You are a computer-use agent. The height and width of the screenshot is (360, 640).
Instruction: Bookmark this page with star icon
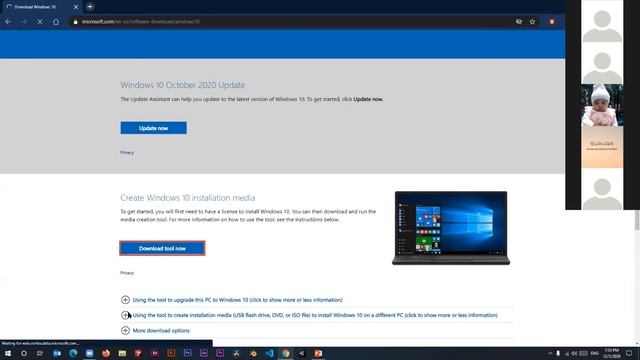coord(532,22)
